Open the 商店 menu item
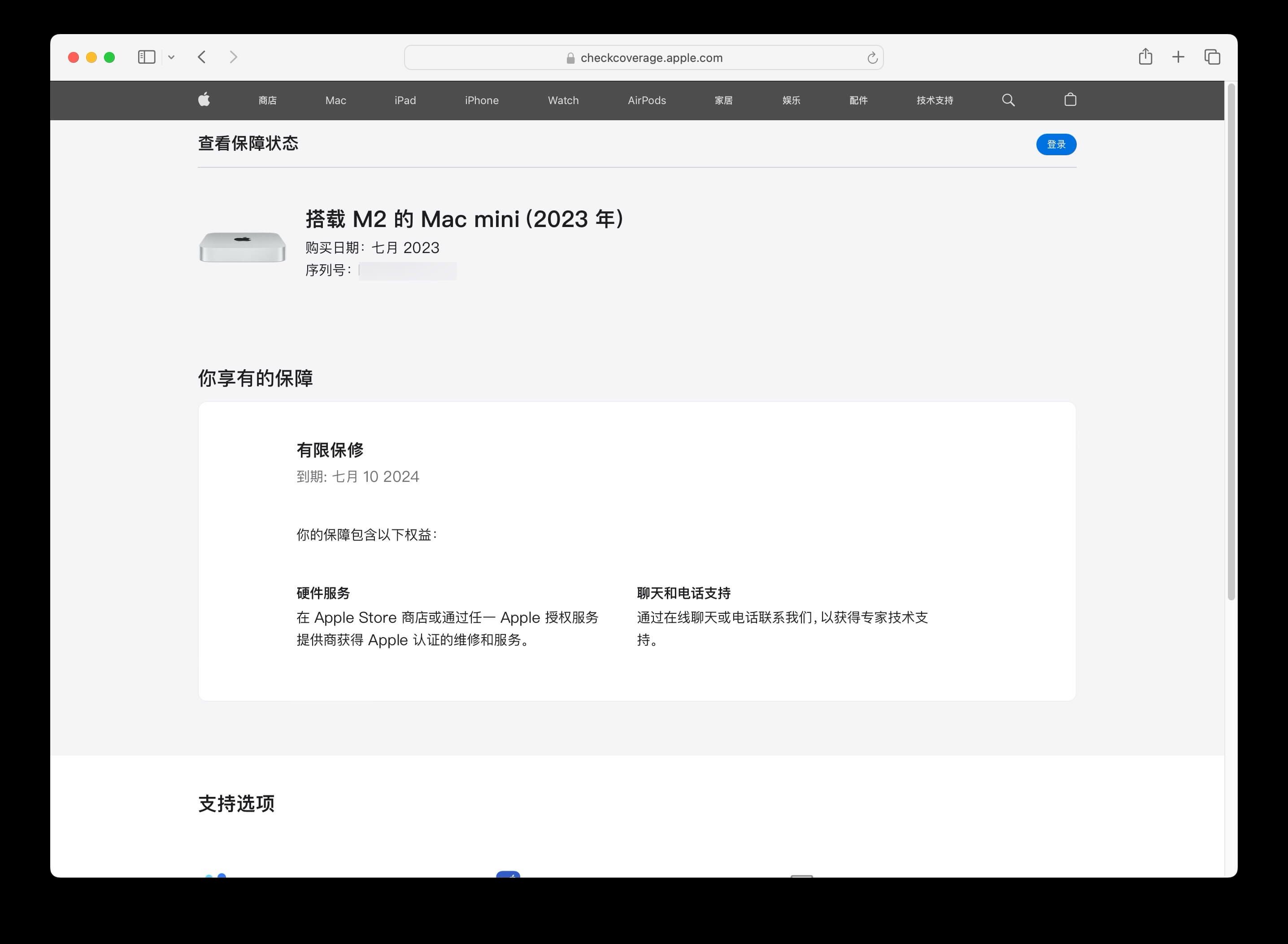 [x=267, y=101]
